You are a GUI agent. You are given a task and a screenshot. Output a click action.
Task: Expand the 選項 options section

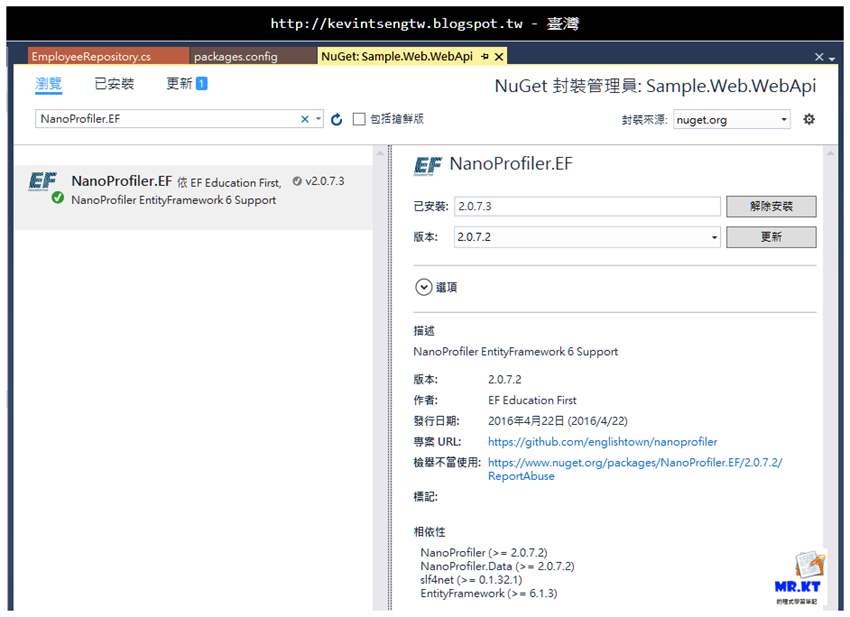tap(423, 287)
